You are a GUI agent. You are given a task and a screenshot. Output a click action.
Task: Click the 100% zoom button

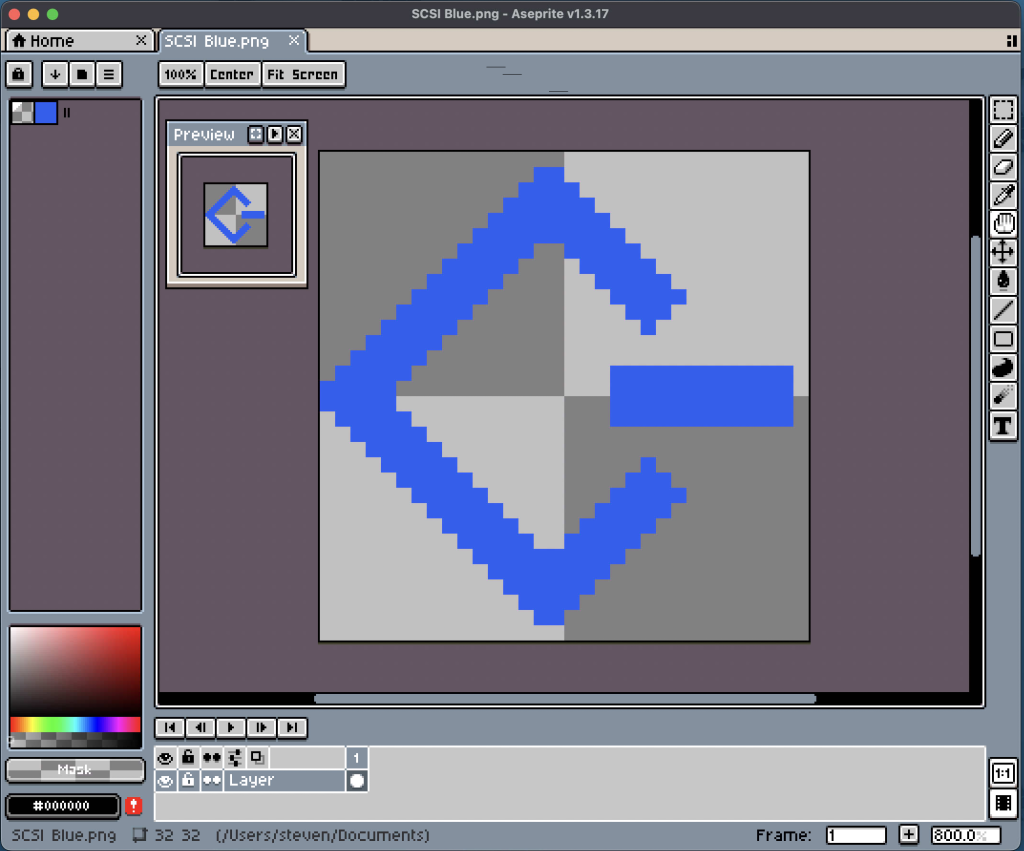click(180, 74)
